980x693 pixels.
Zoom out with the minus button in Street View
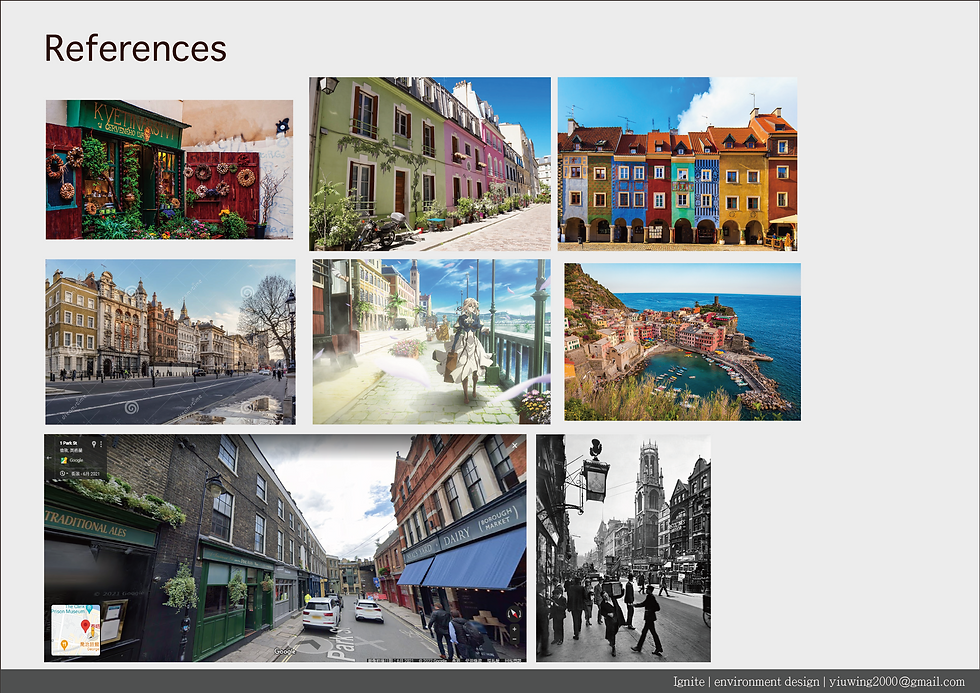(514, 639)
